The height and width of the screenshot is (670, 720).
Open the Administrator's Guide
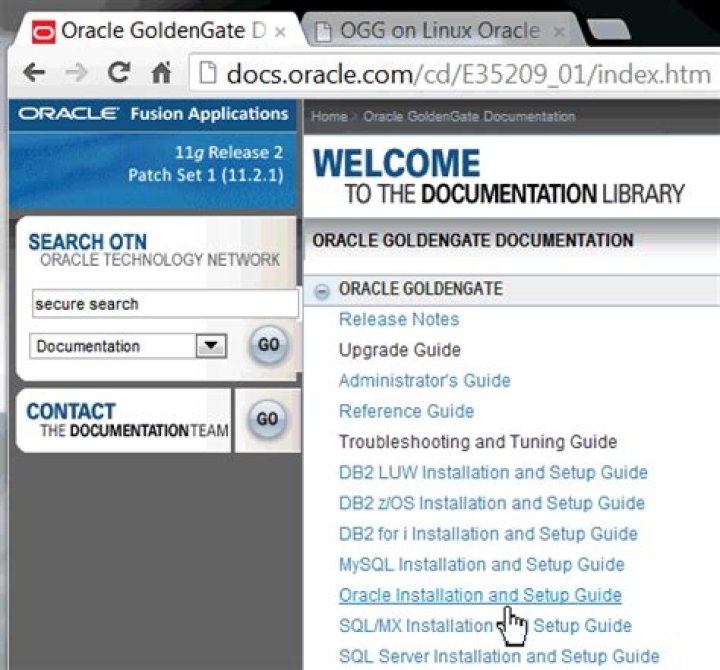pyautogui.click(x=425, y=381)
